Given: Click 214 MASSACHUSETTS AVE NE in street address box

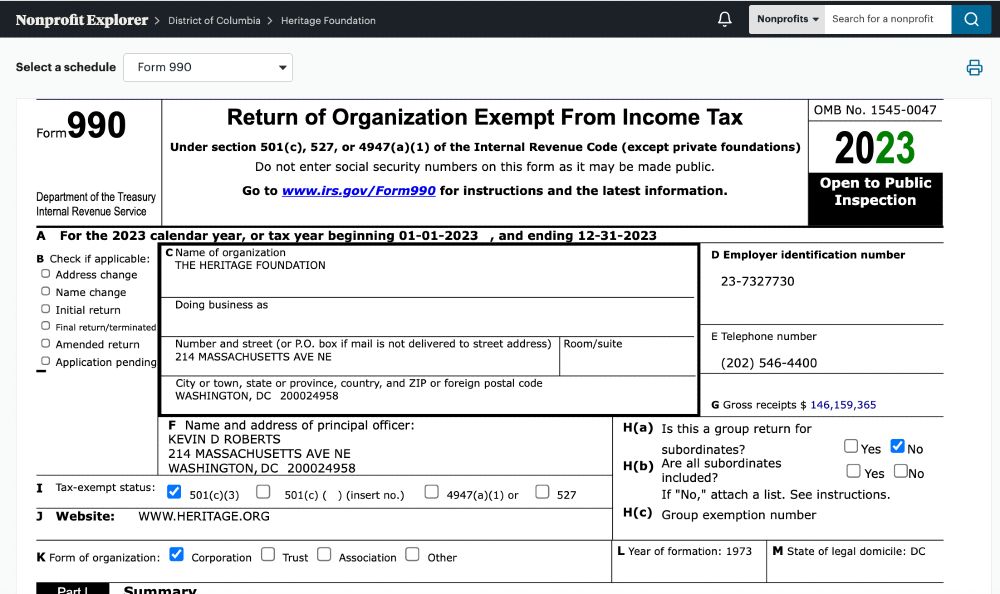Looking at the screenshot, I should click(x=253, y=357).
